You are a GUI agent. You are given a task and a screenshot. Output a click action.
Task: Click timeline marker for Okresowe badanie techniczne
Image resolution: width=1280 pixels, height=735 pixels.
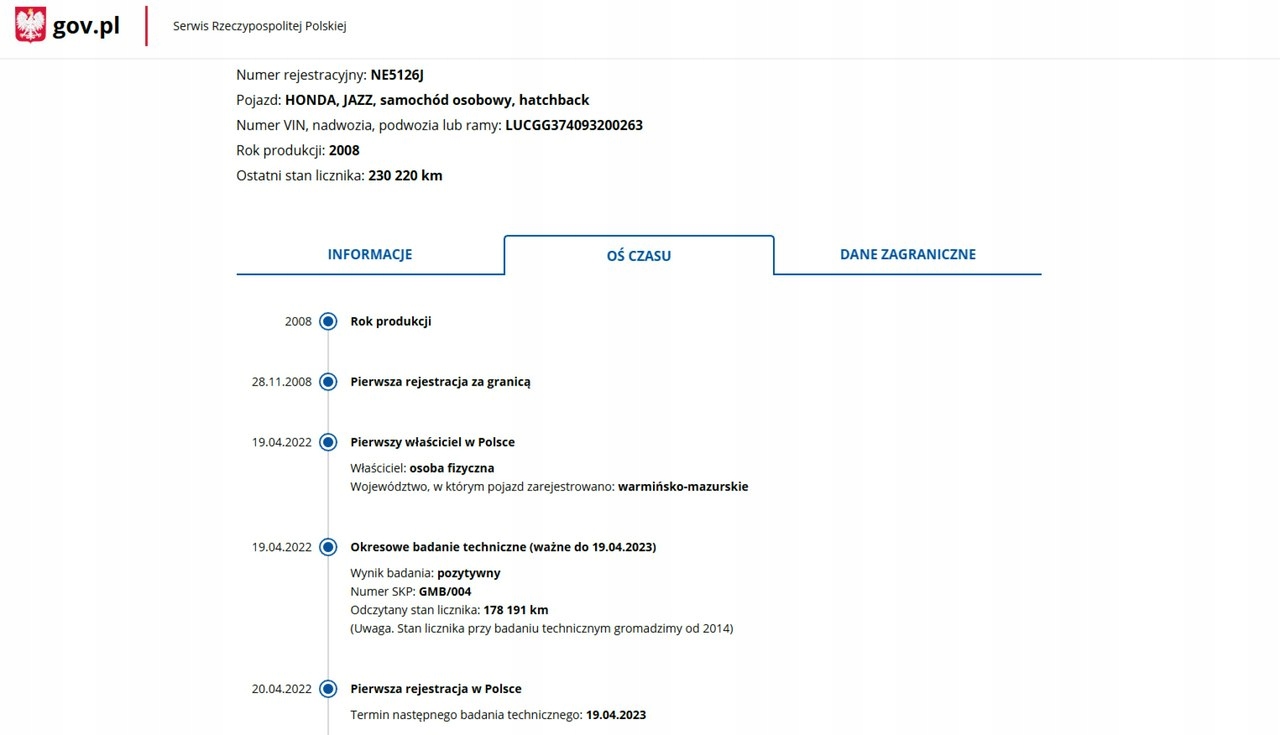[328, 547]
